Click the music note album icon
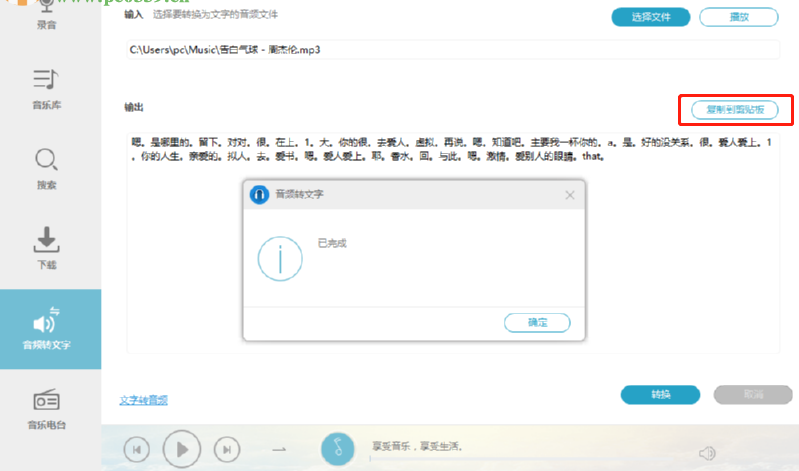The image size is (799, 471). click(x=337, y=449)
